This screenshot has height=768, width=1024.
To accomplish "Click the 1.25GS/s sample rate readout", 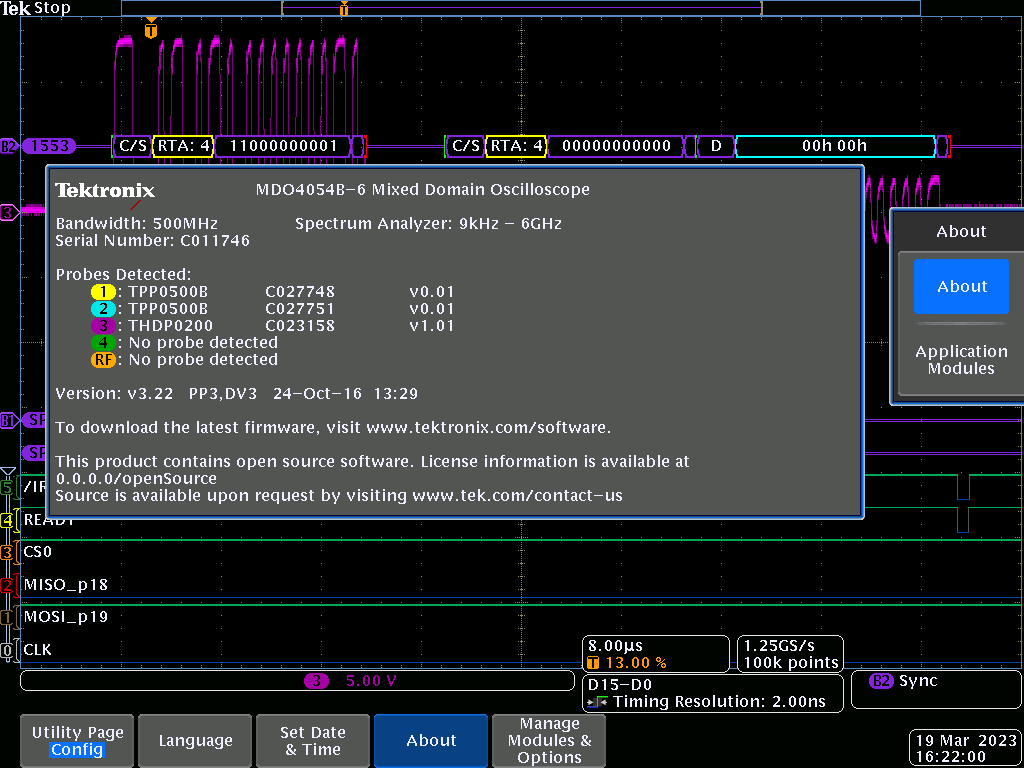I will (x=779, y=646).
